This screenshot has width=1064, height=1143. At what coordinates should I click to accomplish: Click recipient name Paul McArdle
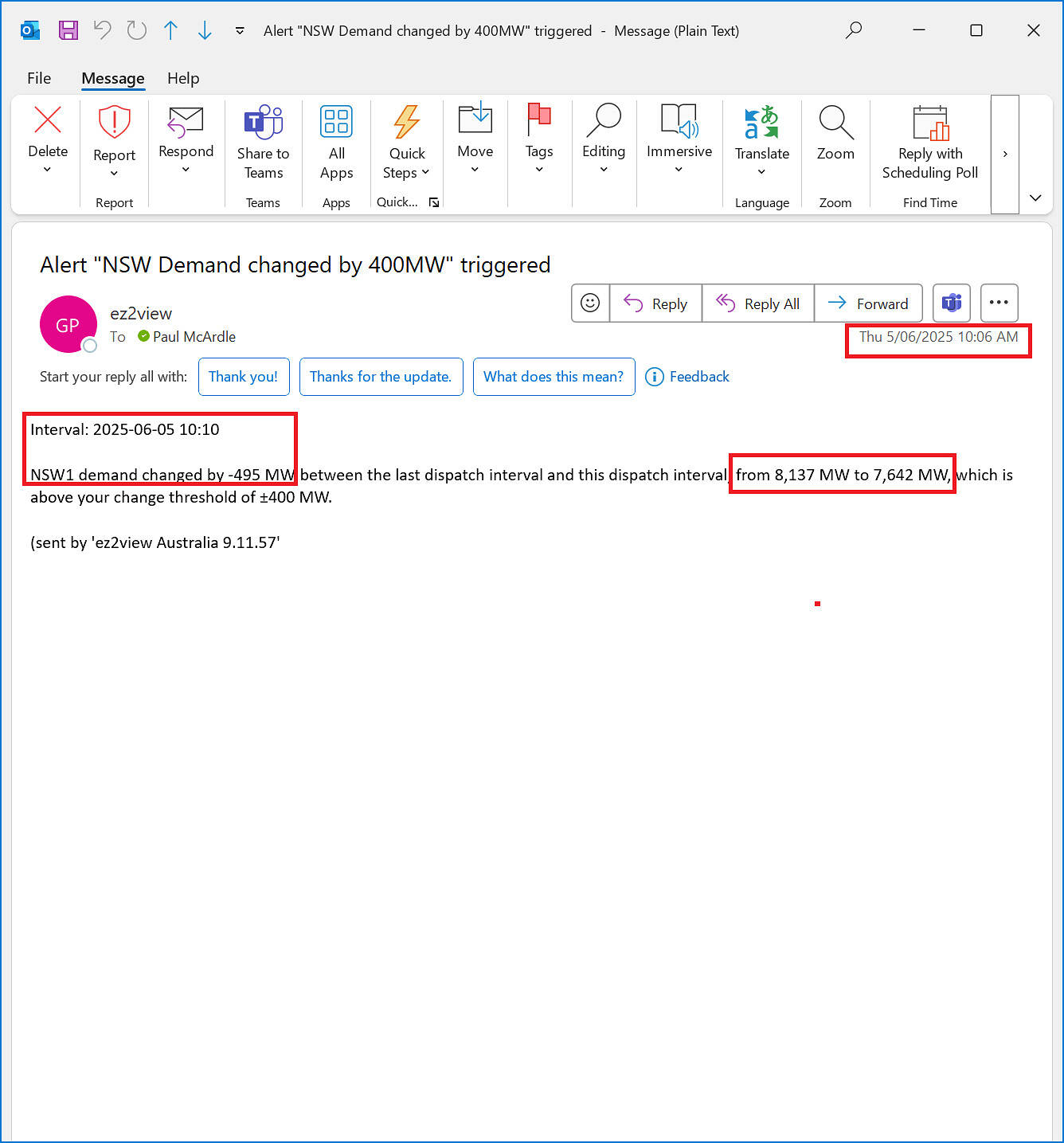point(194,337)
